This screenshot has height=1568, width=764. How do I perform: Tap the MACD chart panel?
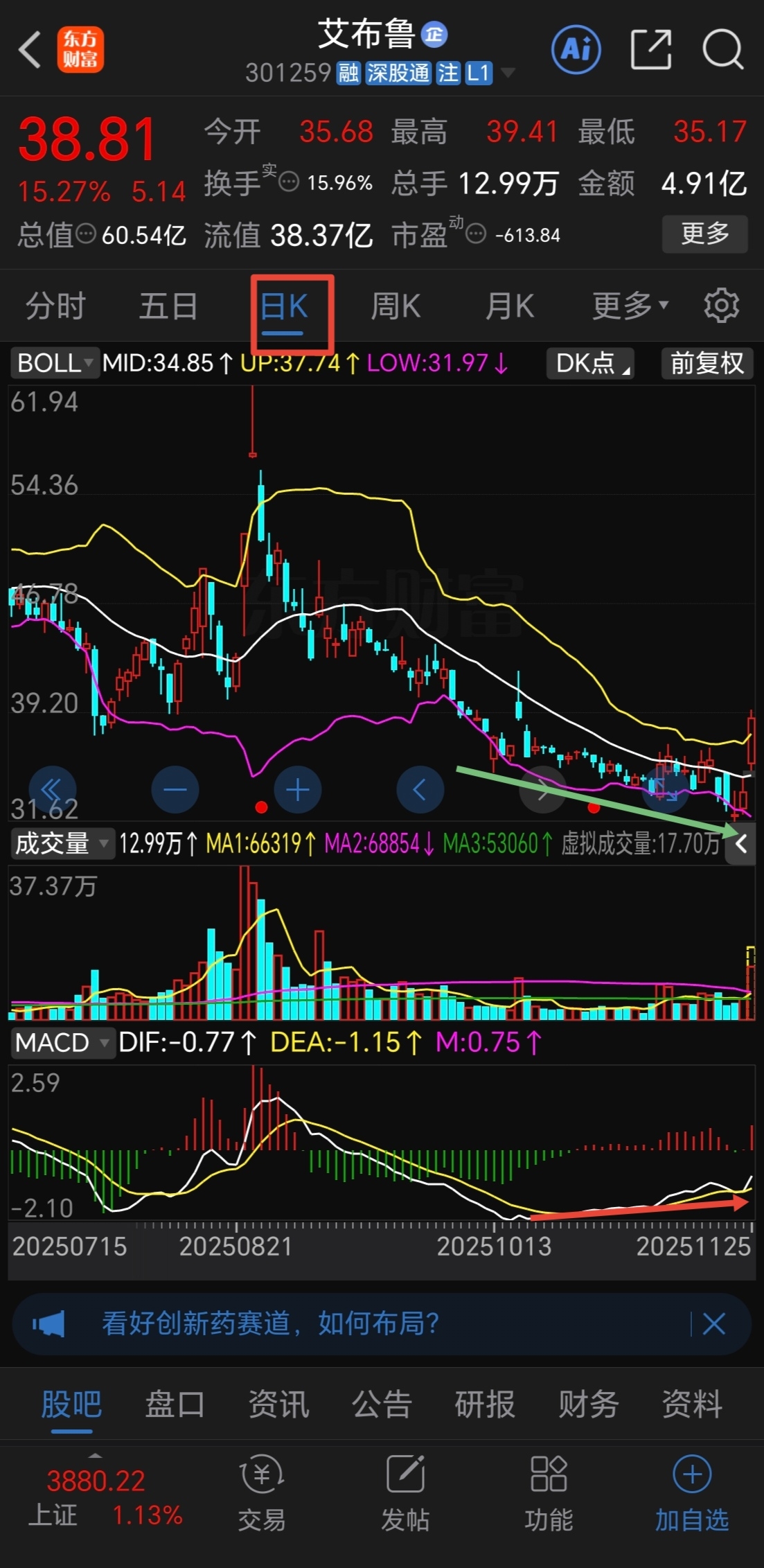click(x=382, y=1143)
